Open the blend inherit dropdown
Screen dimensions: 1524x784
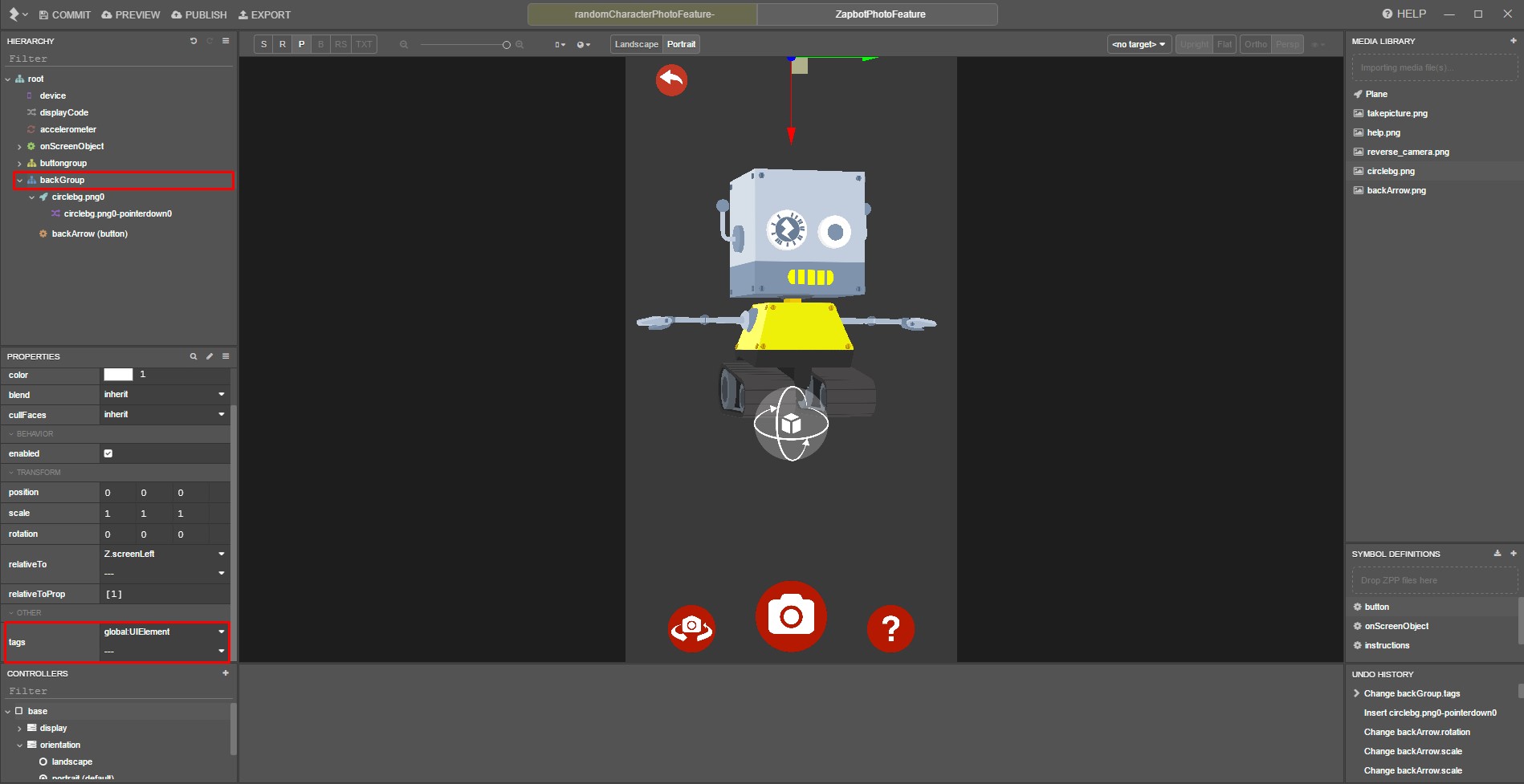[165, 395]
